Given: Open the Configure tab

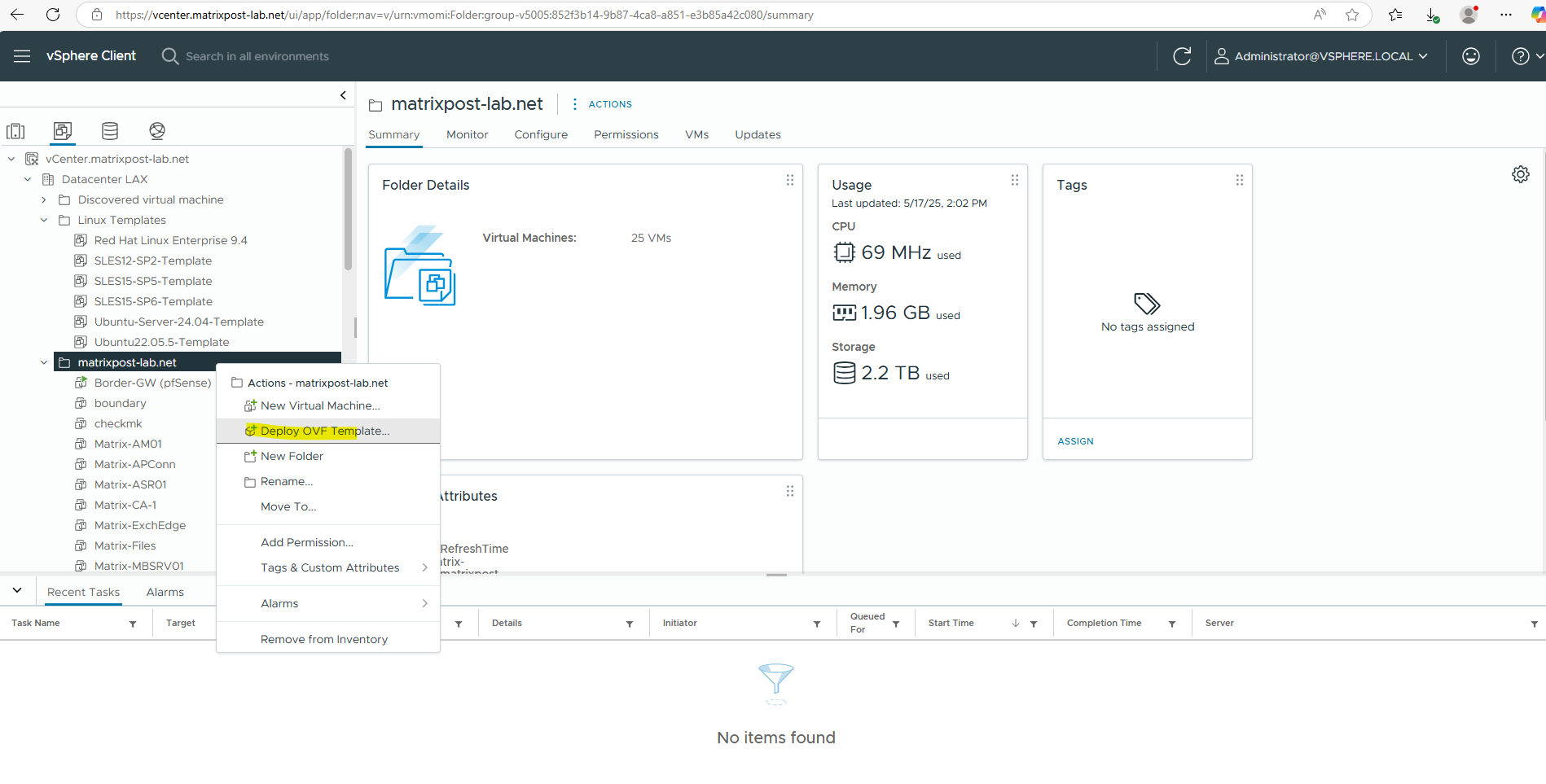Looking at the screenshot, I should point(541,134).
